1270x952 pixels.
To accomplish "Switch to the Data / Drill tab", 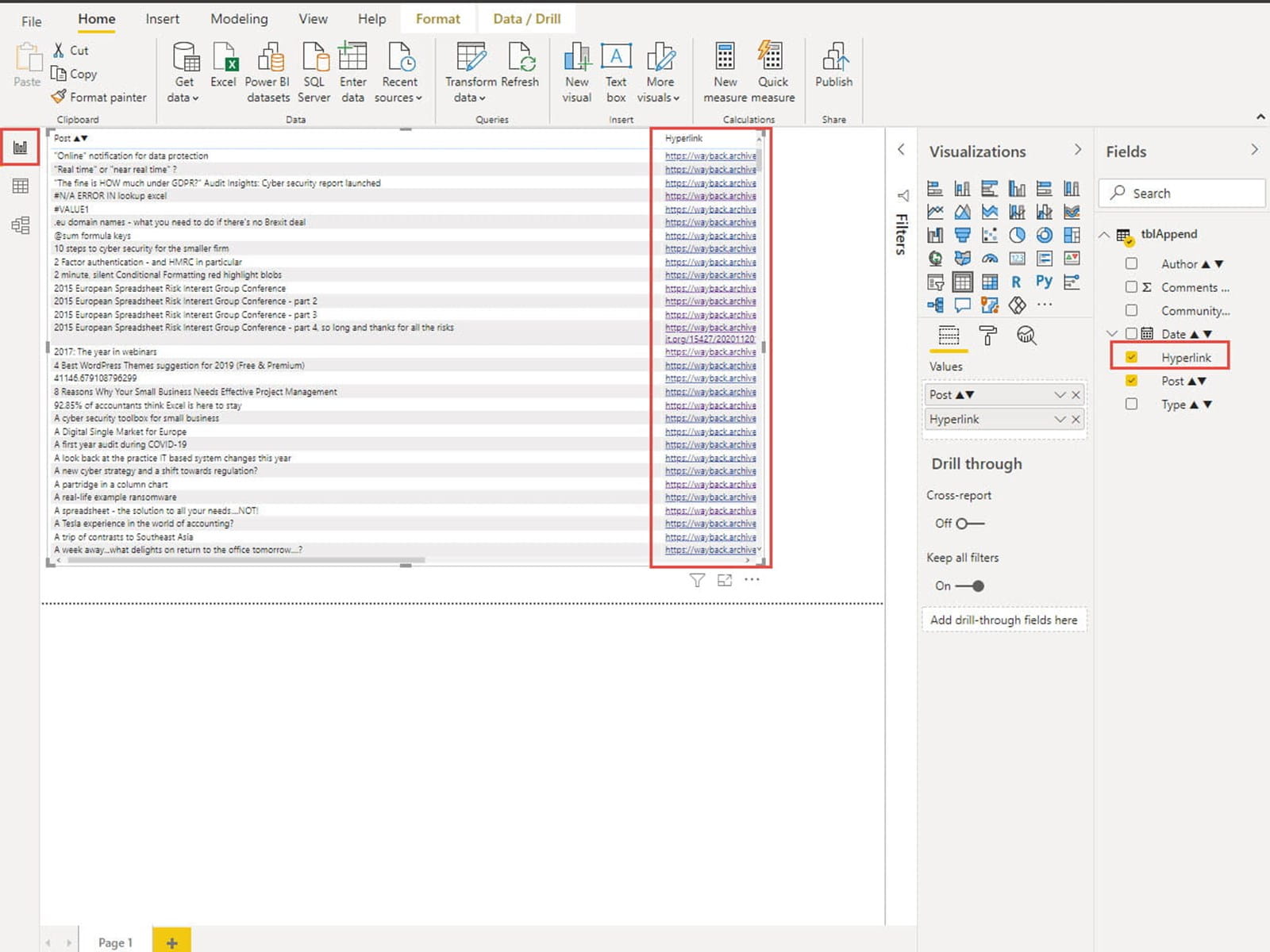I will (526, 19).
